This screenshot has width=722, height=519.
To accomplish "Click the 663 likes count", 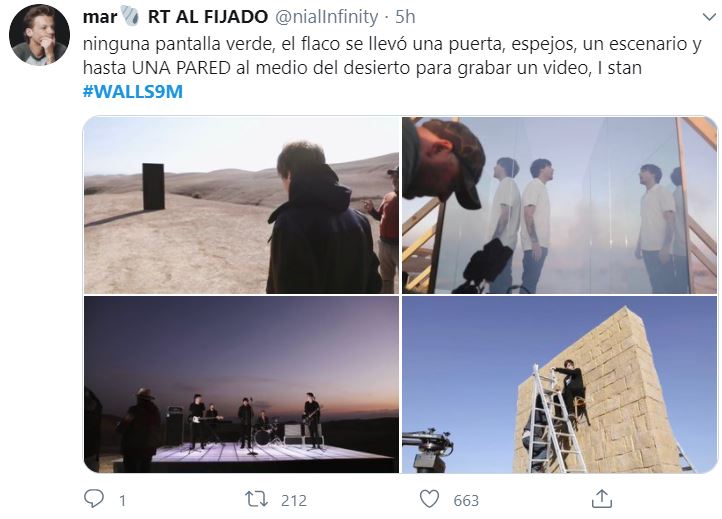I will pos(466,500).
